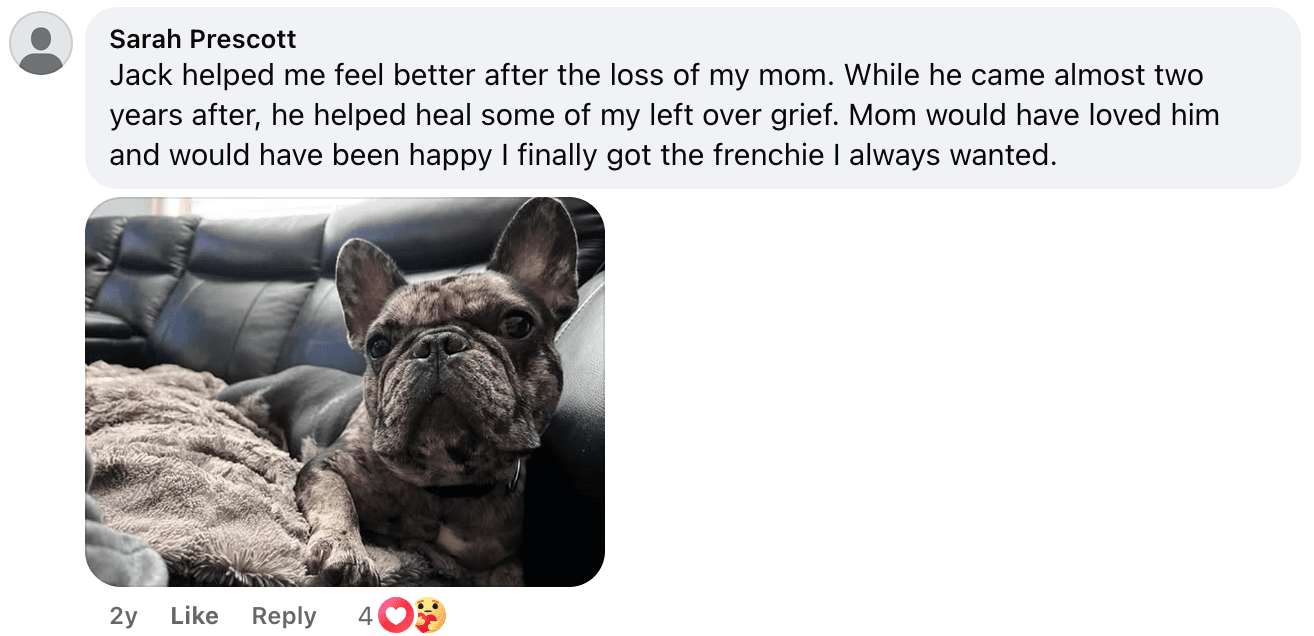Click the care hug emoji reaction icon
This screenshot has width=1314, height=636.
pos(430,616)
